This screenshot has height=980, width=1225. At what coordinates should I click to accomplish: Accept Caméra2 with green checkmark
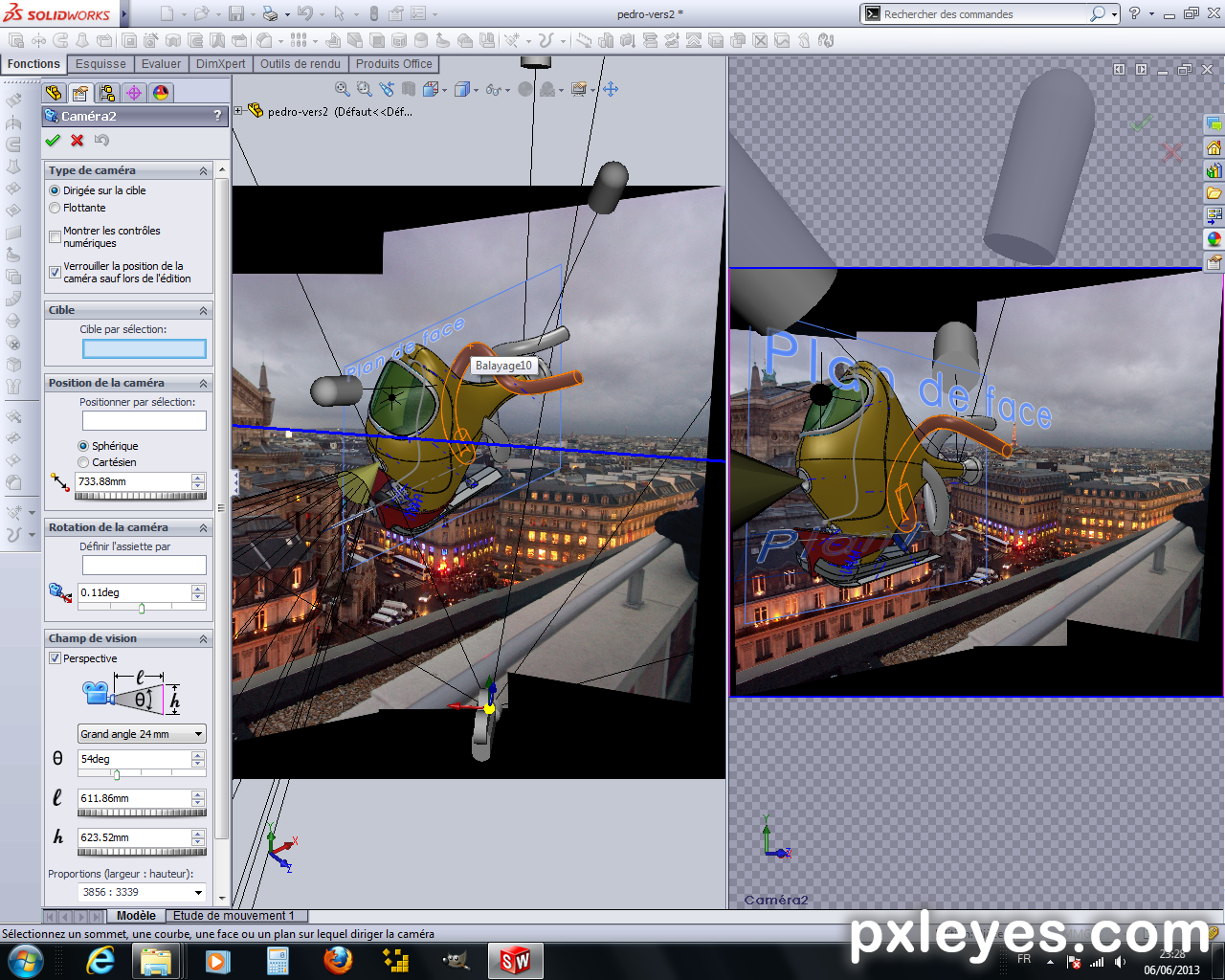[53, 140]
